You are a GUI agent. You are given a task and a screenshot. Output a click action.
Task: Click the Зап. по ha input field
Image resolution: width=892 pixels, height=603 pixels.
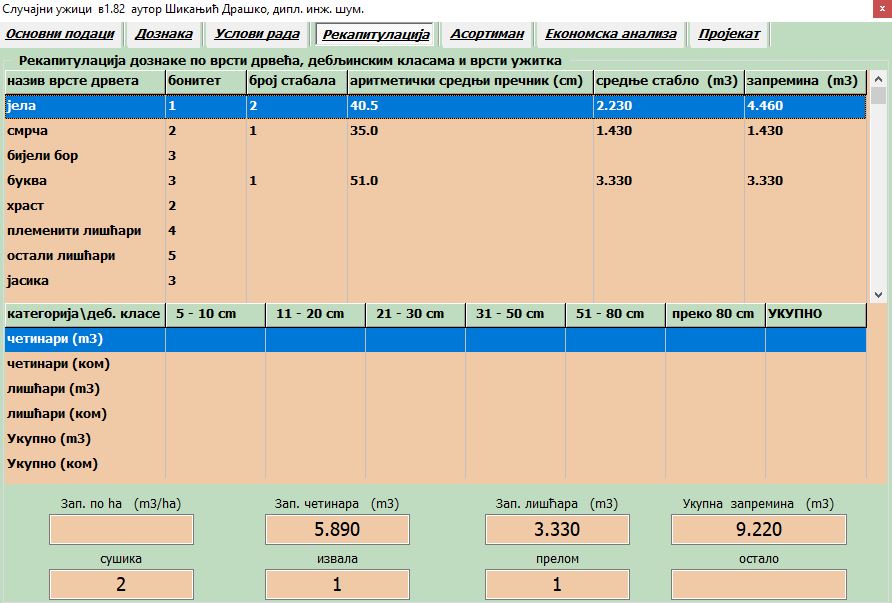121,530
